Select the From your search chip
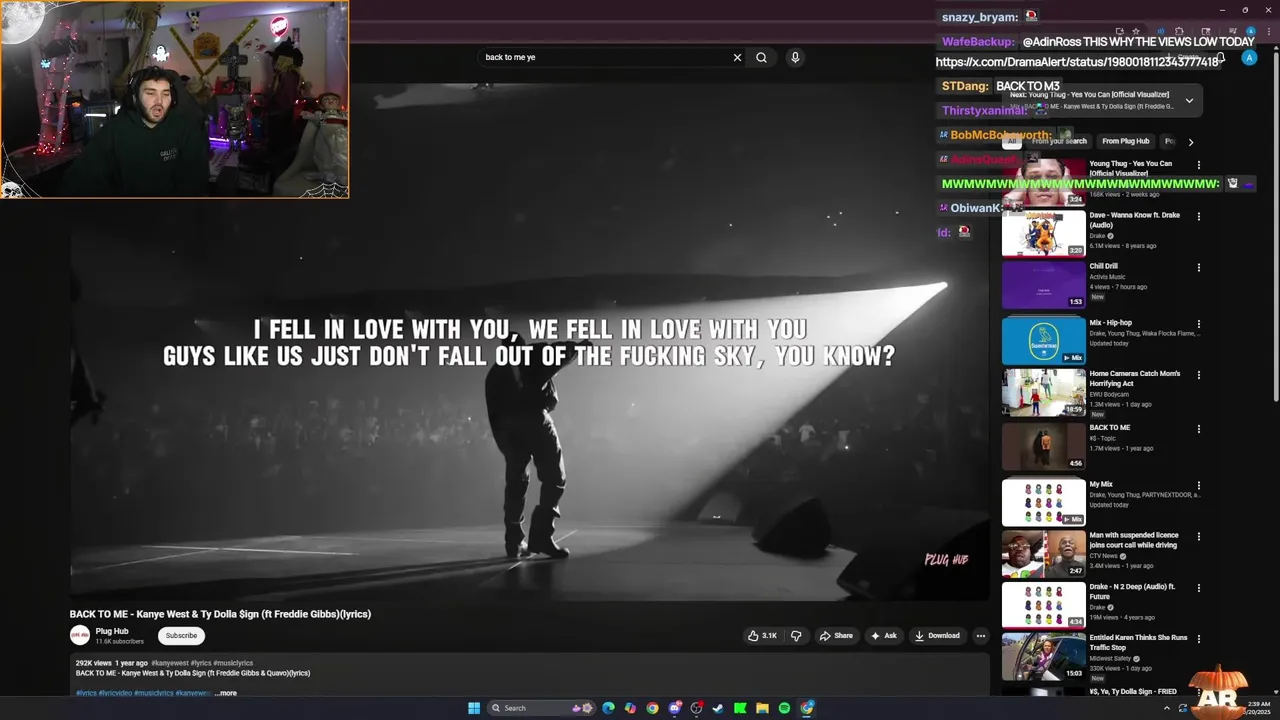Viewport: 1280px width, 720px height. coord(1059,141)
